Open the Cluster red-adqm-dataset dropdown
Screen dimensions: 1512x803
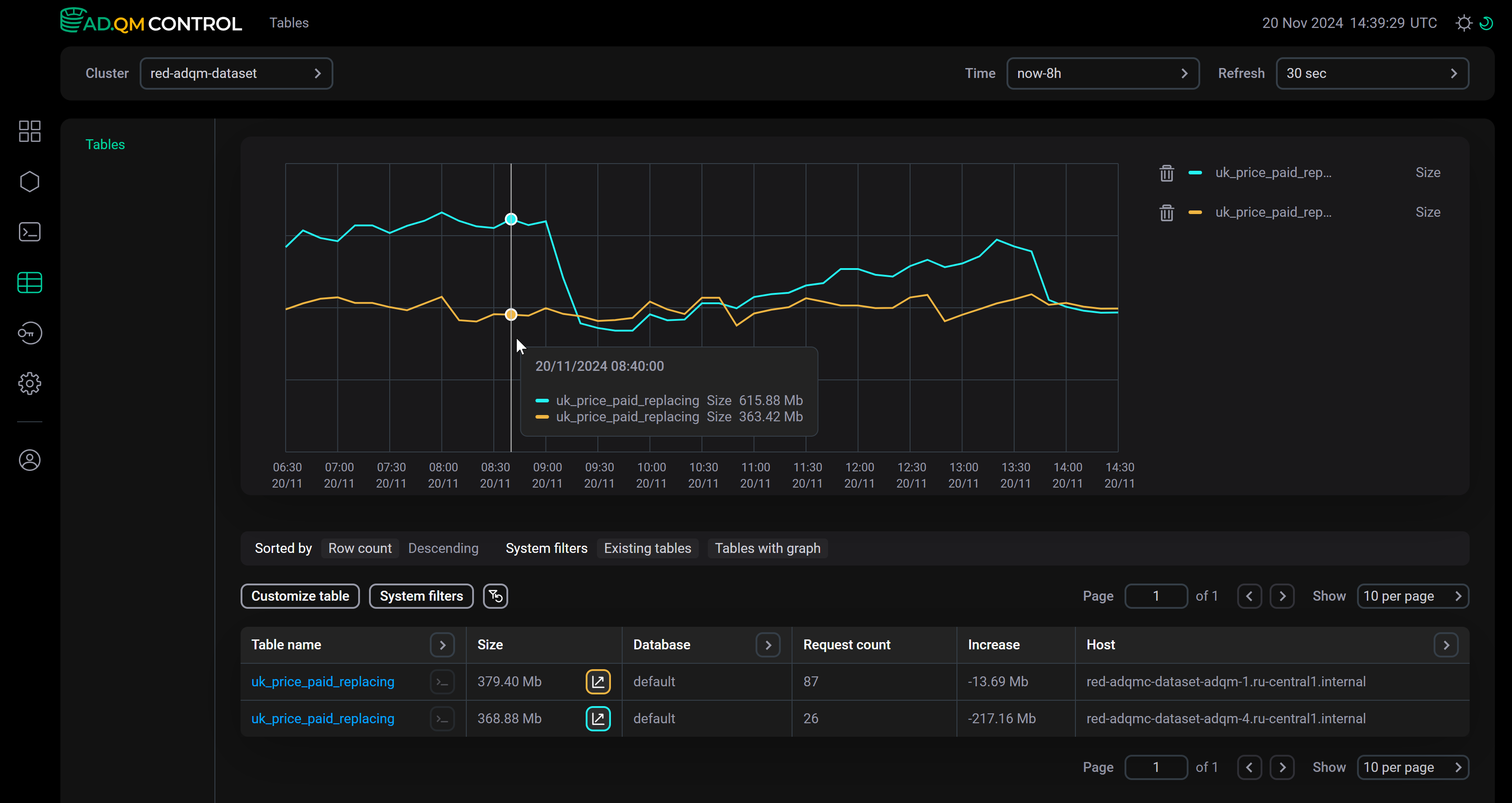coord(236,73)
